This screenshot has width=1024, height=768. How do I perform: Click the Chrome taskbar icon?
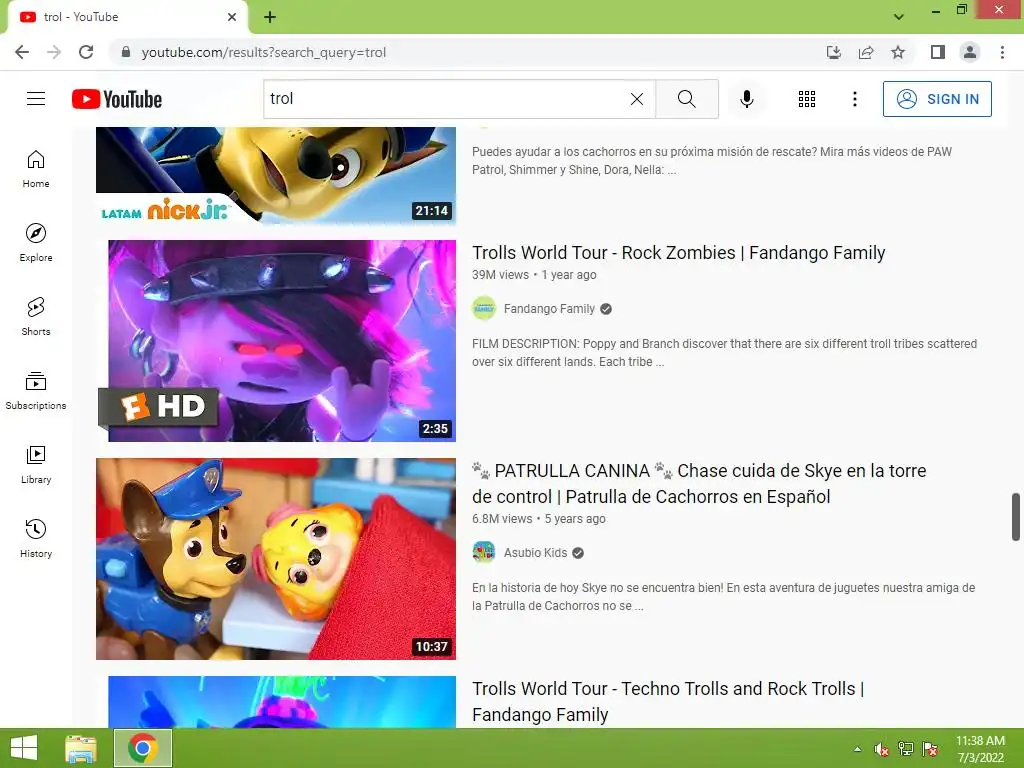143,748
